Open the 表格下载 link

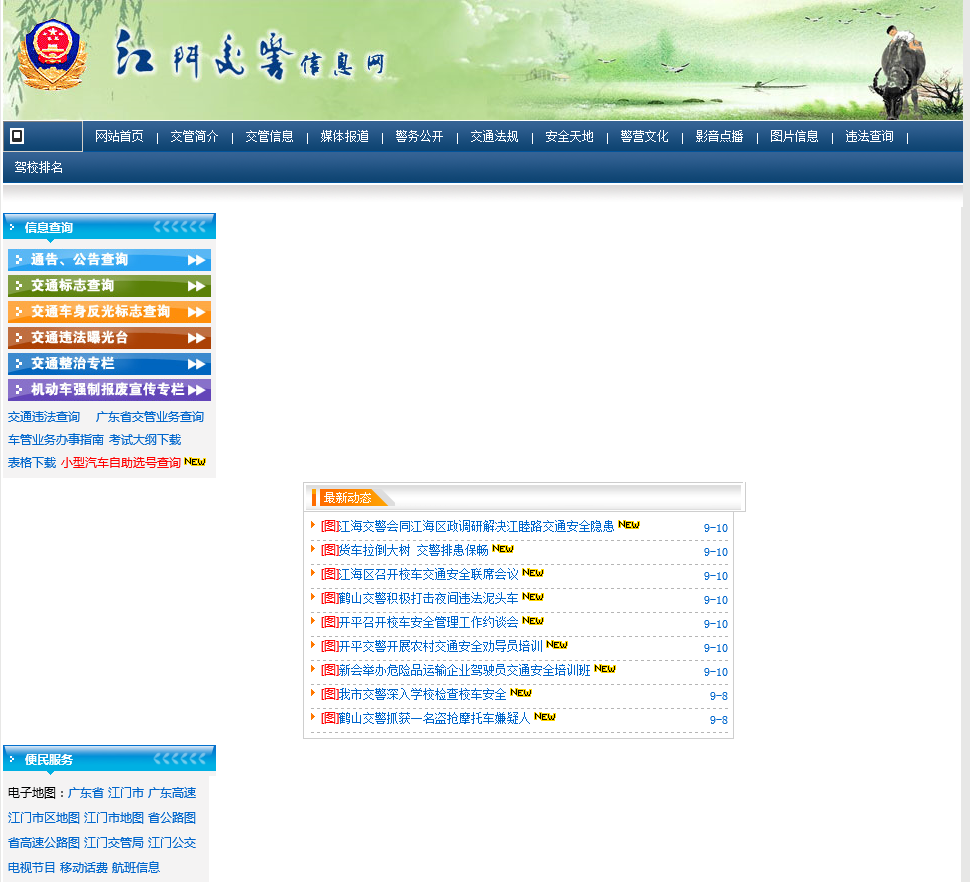[x=32, y=463]
